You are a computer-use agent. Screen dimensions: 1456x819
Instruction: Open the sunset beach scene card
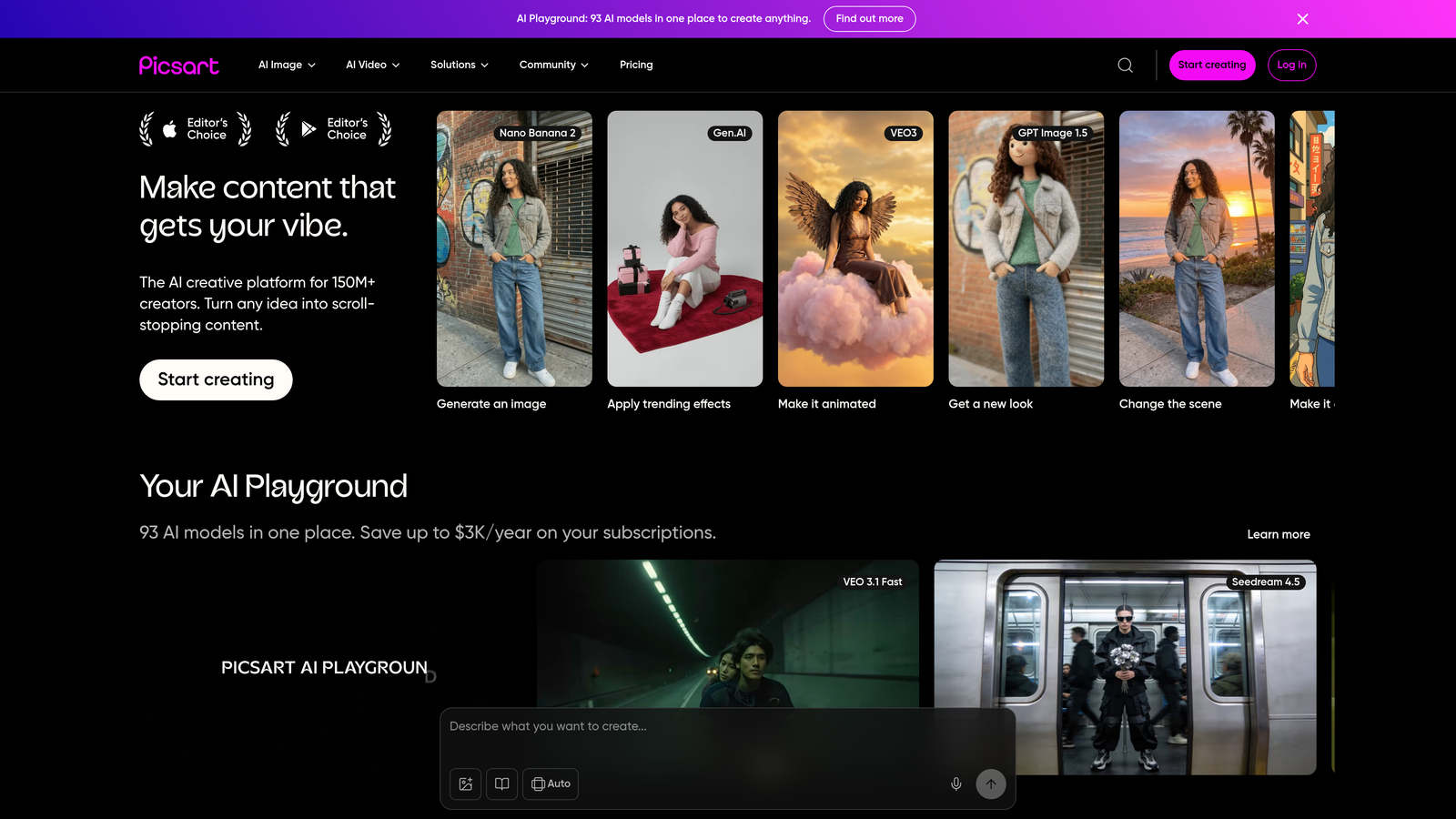tap(1197, 248)
